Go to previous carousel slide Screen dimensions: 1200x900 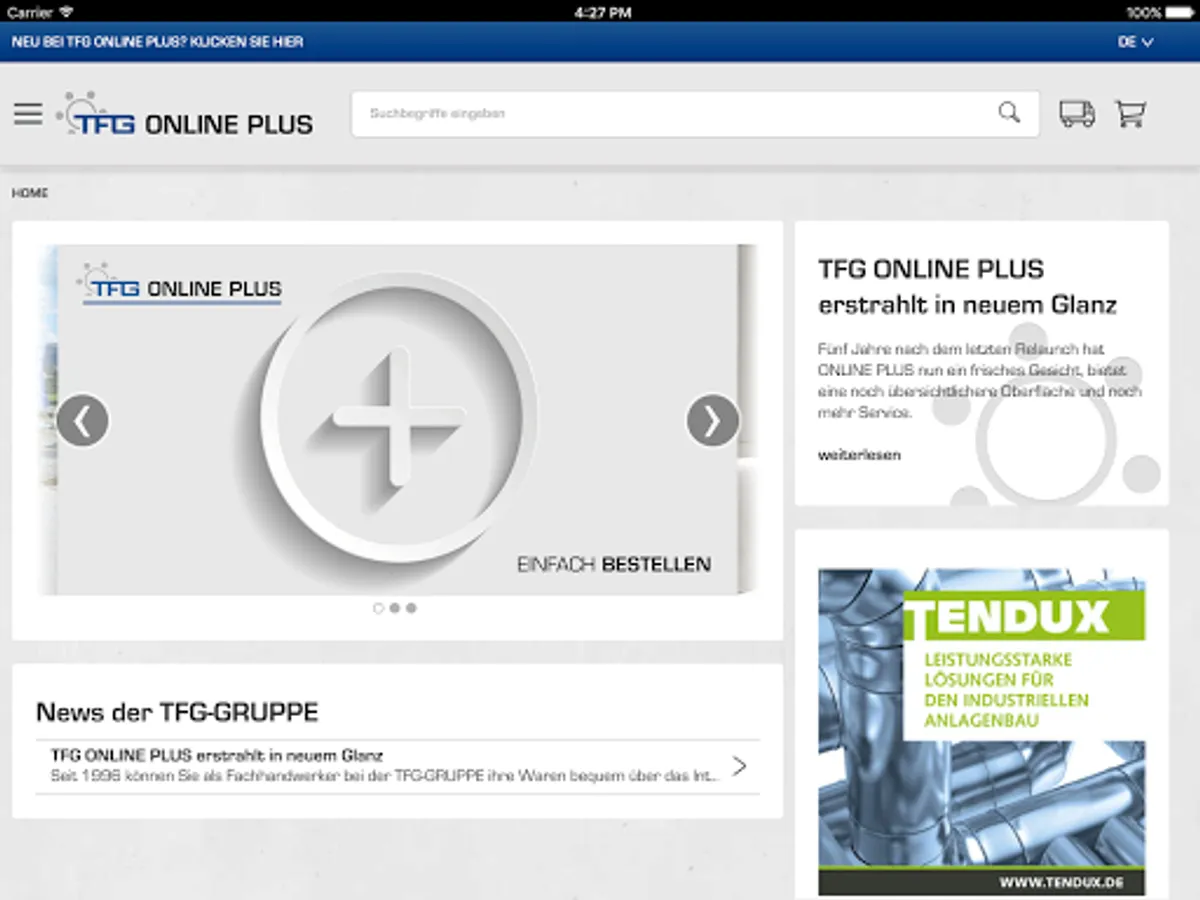point(83,421)
